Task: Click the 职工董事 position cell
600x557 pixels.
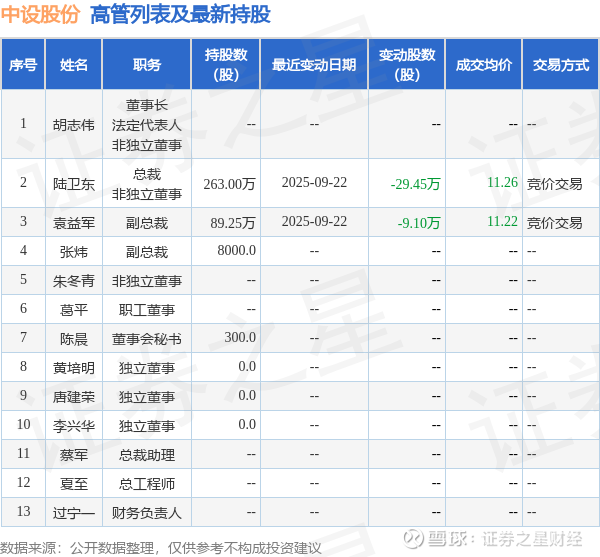Action: (x=147, y=309)
